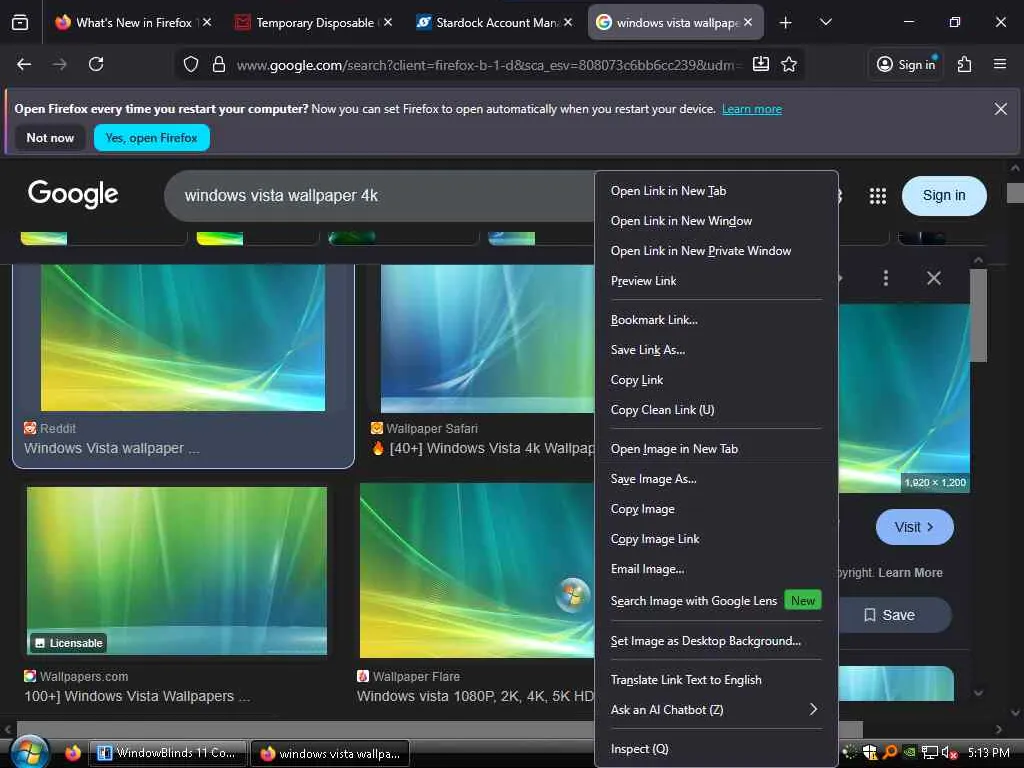Choose Open Link in New Tab
The image size is (1024, 768).
pyautogui.click(x=716, y=191)
